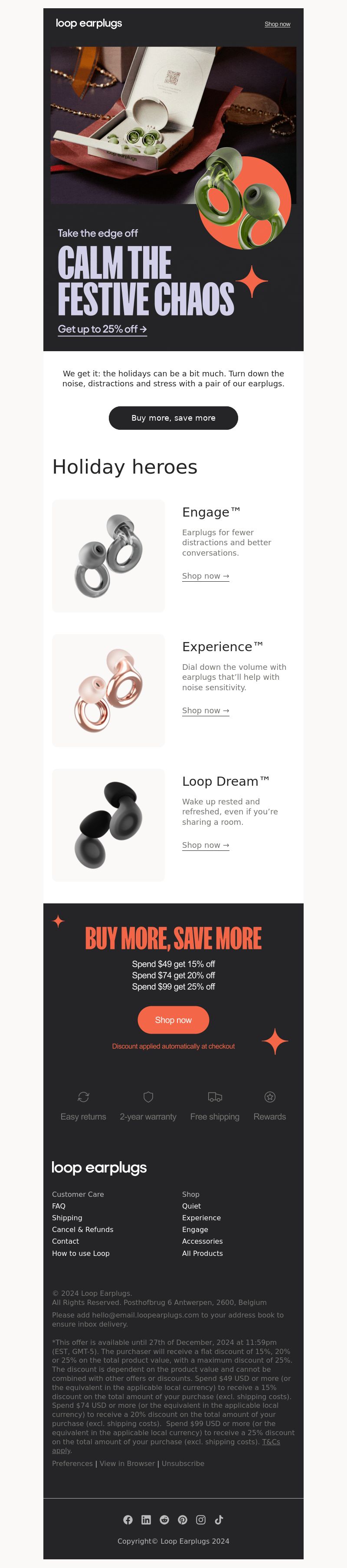Open Accessories in the Shop footer list

pos(203,1241)
